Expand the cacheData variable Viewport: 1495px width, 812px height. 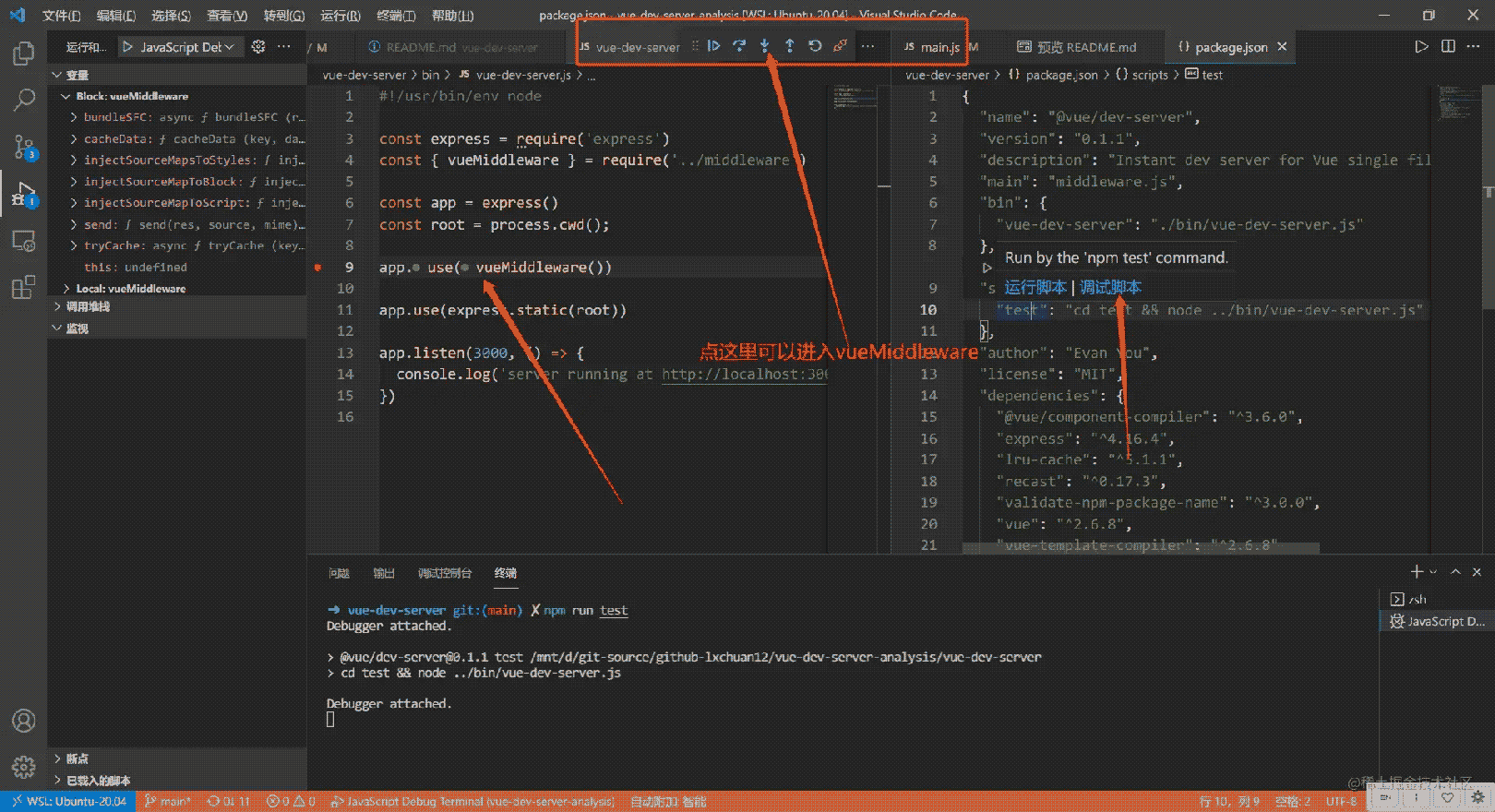74,139
